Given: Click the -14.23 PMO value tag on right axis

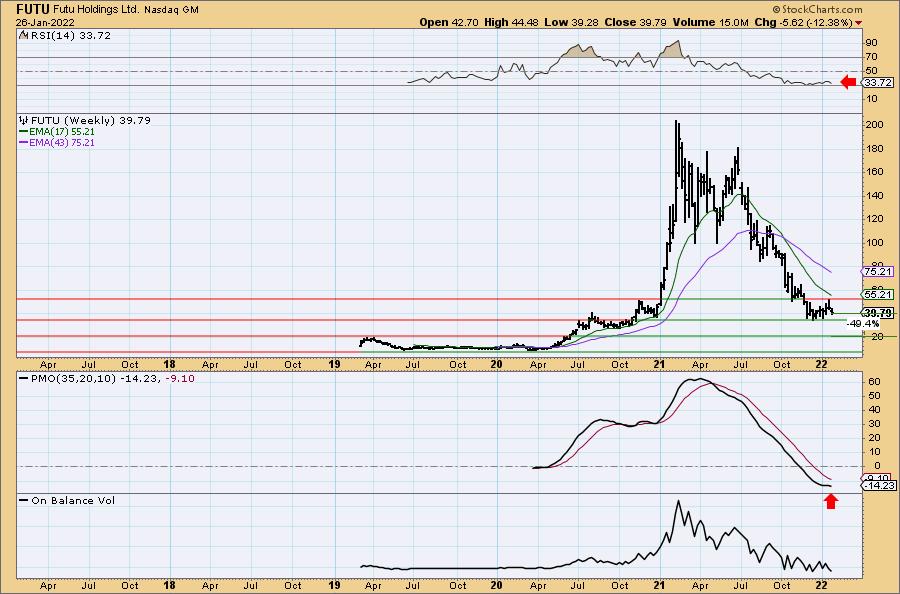Looking at the screenshot, I should [x=879, y=486].
